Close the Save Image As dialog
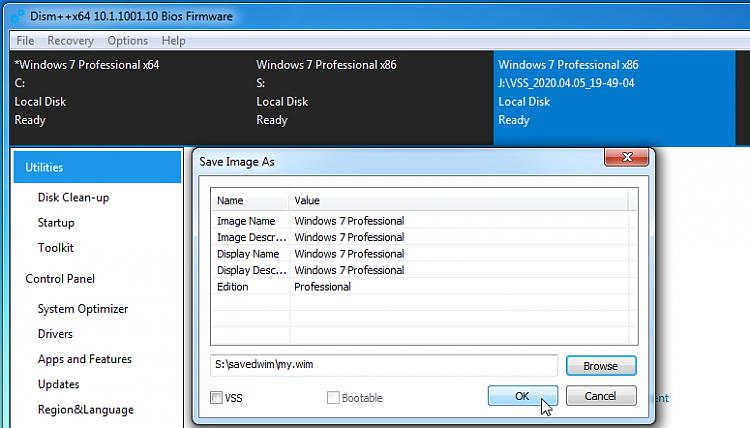The width and height of the screenshot is (750, 428). pyautogui.click(x=626, y=158)
